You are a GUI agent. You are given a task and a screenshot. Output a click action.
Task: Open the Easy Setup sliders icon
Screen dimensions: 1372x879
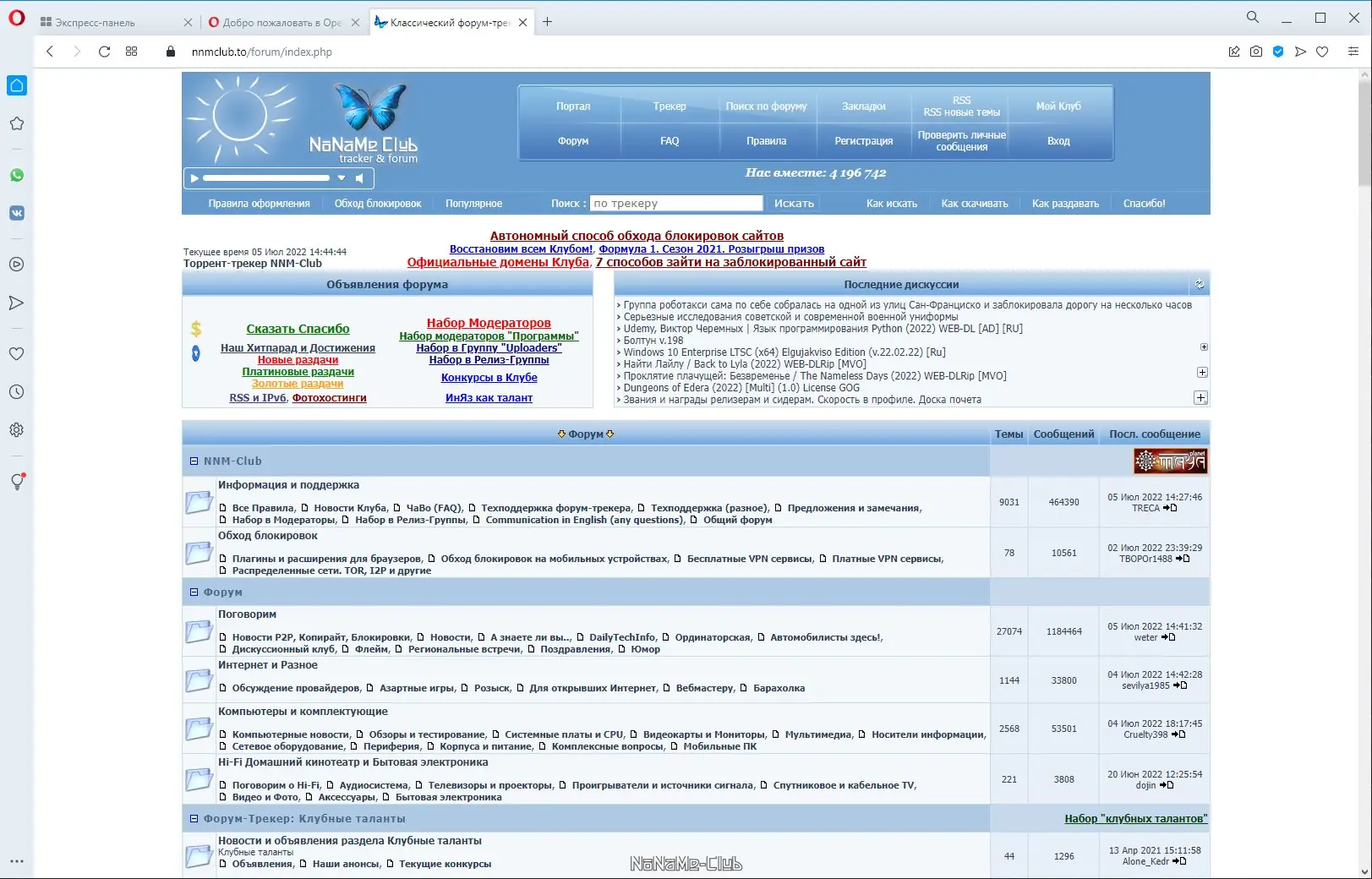coord(1353,52)
